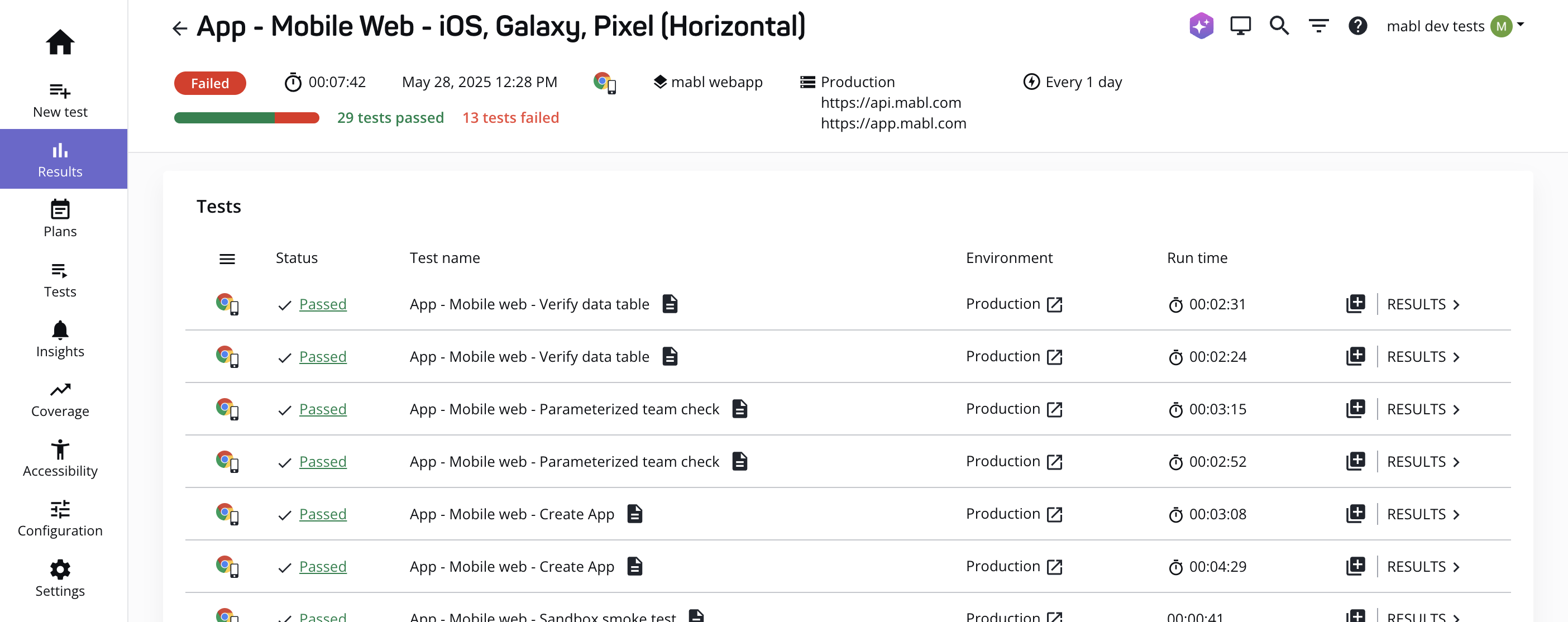This screenshot has width=1568, height=622.
Task: Open New test in sidebar
Action: 60,100
